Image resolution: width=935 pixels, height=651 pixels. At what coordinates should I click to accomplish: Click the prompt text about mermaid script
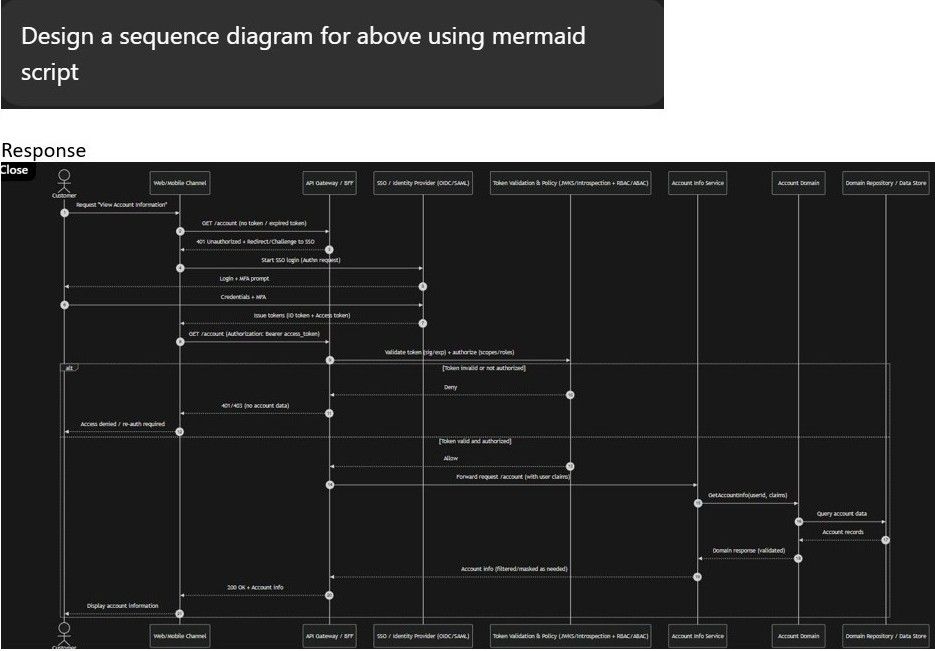[303, 54]
